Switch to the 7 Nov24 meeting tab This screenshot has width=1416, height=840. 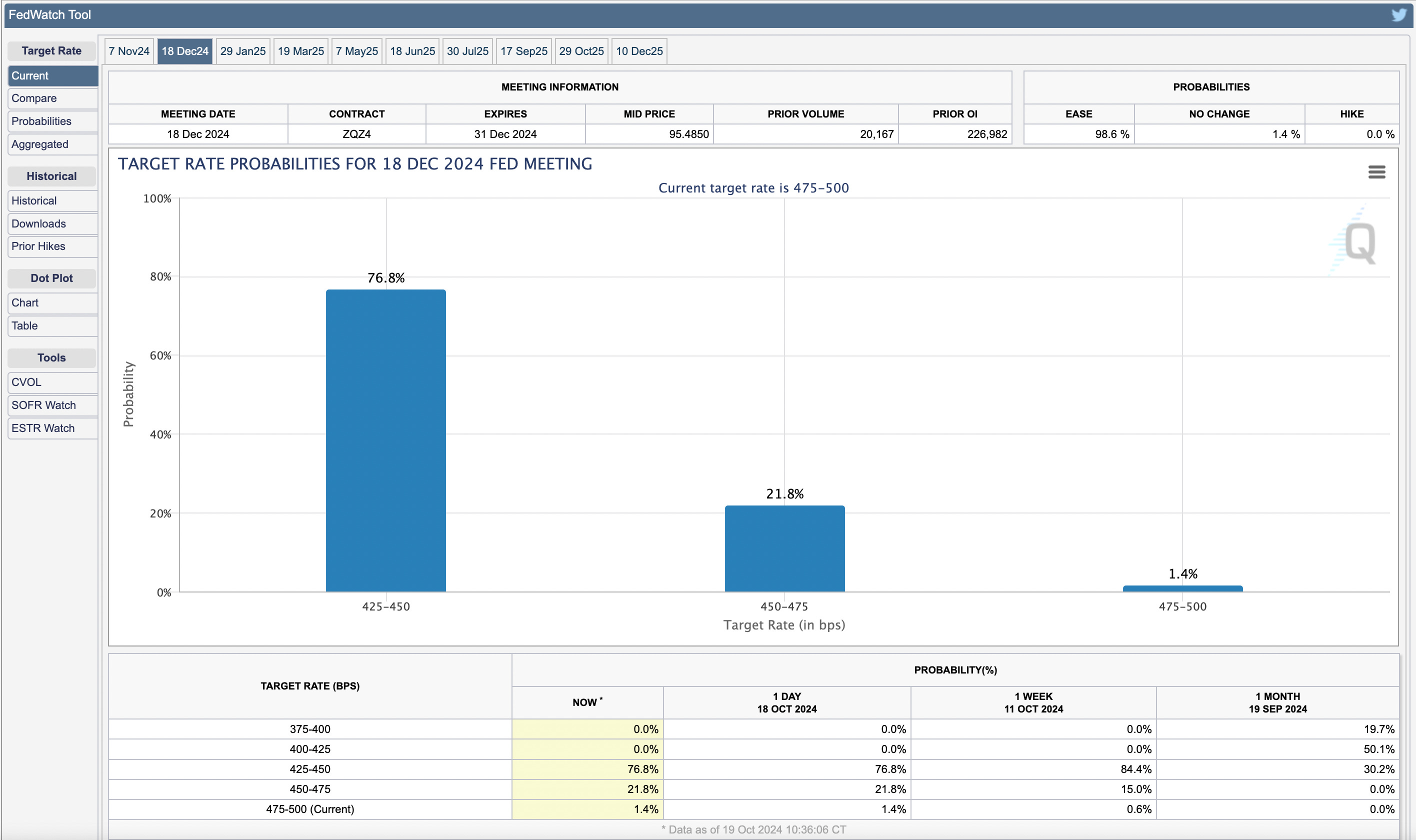click(x=129, y=51)
